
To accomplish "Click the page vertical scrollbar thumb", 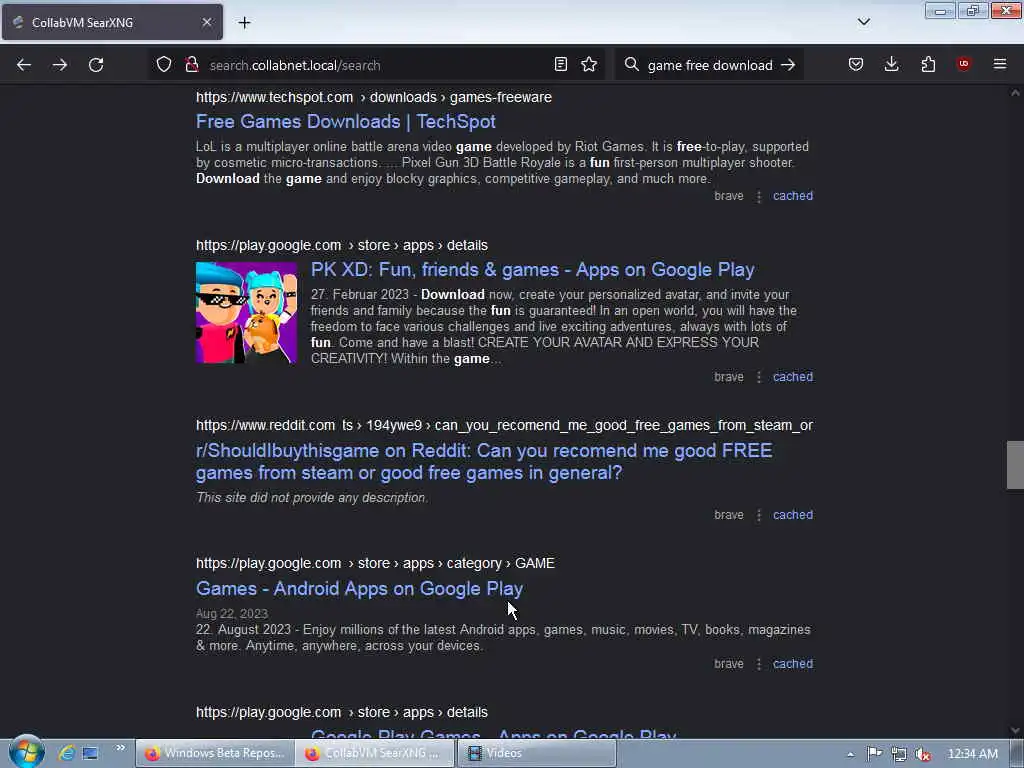I will [1015, 465].
